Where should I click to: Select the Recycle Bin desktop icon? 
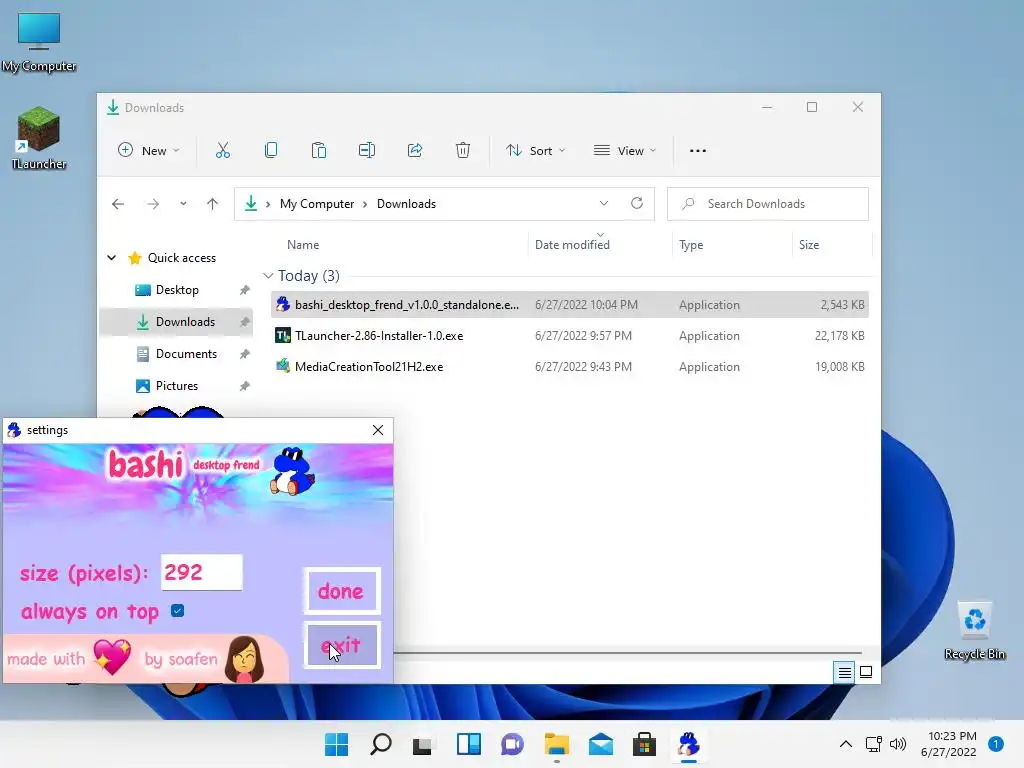pyautogui.click(x=974, y=631)
